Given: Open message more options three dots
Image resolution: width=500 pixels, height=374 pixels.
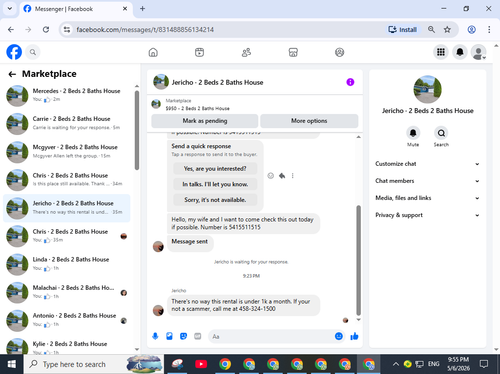Looking at the screenshot, I should click(x=293, y=176).
